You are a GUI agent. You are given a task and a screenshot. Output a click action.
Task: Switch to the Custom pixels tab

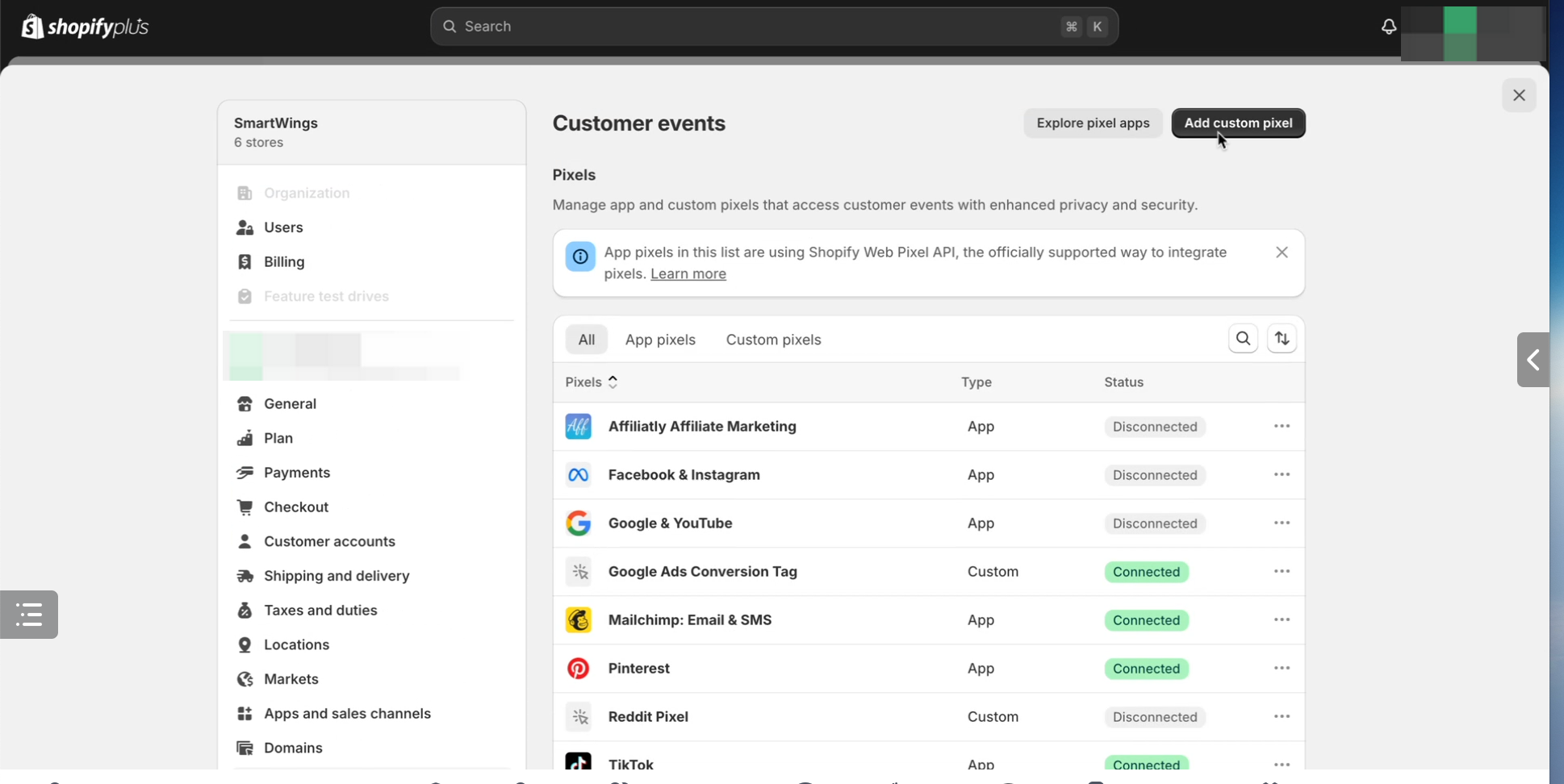coord(773,340)
